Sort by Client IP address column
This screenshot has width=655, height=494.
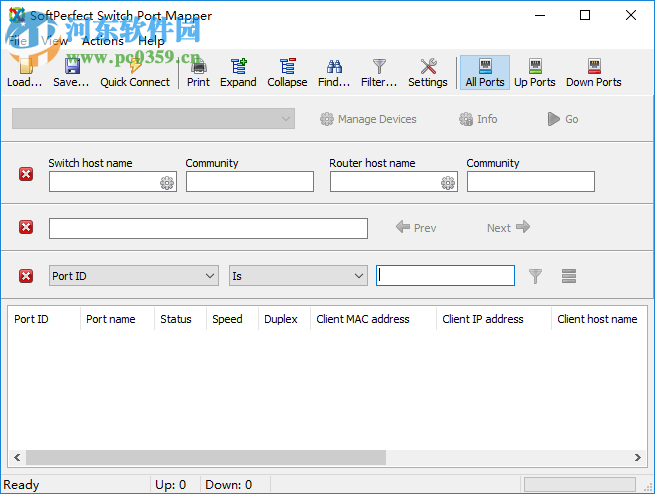494,319
